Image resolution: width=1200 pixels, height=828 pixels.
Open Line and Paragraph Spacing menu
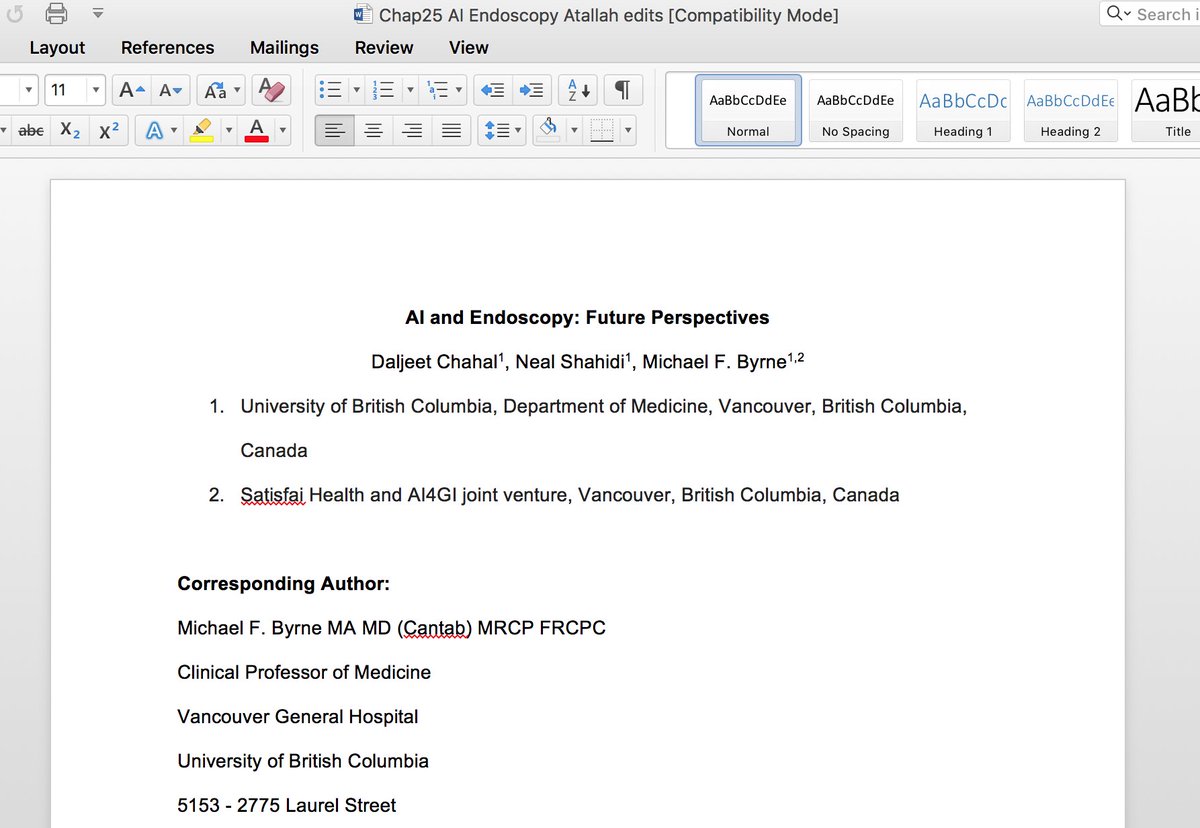coord(501,130)
